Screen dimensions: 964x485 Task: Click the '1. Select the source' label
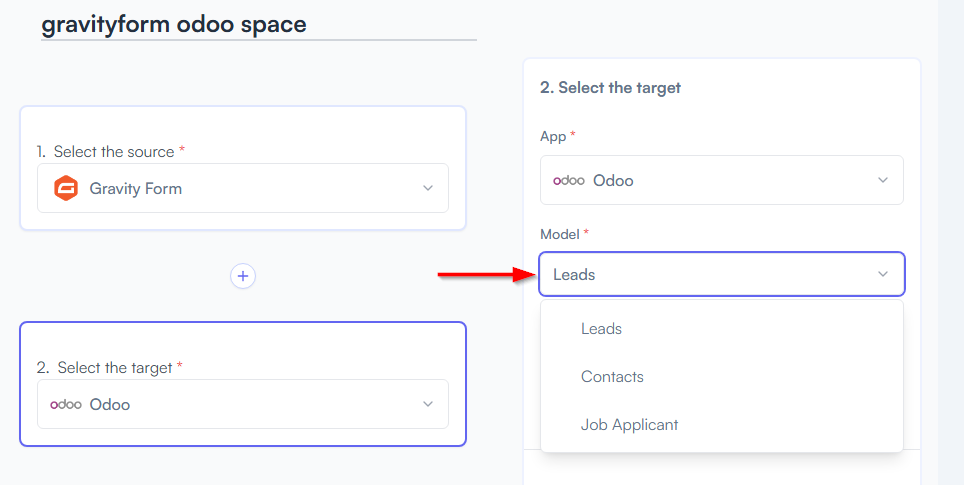coord(111,152)
